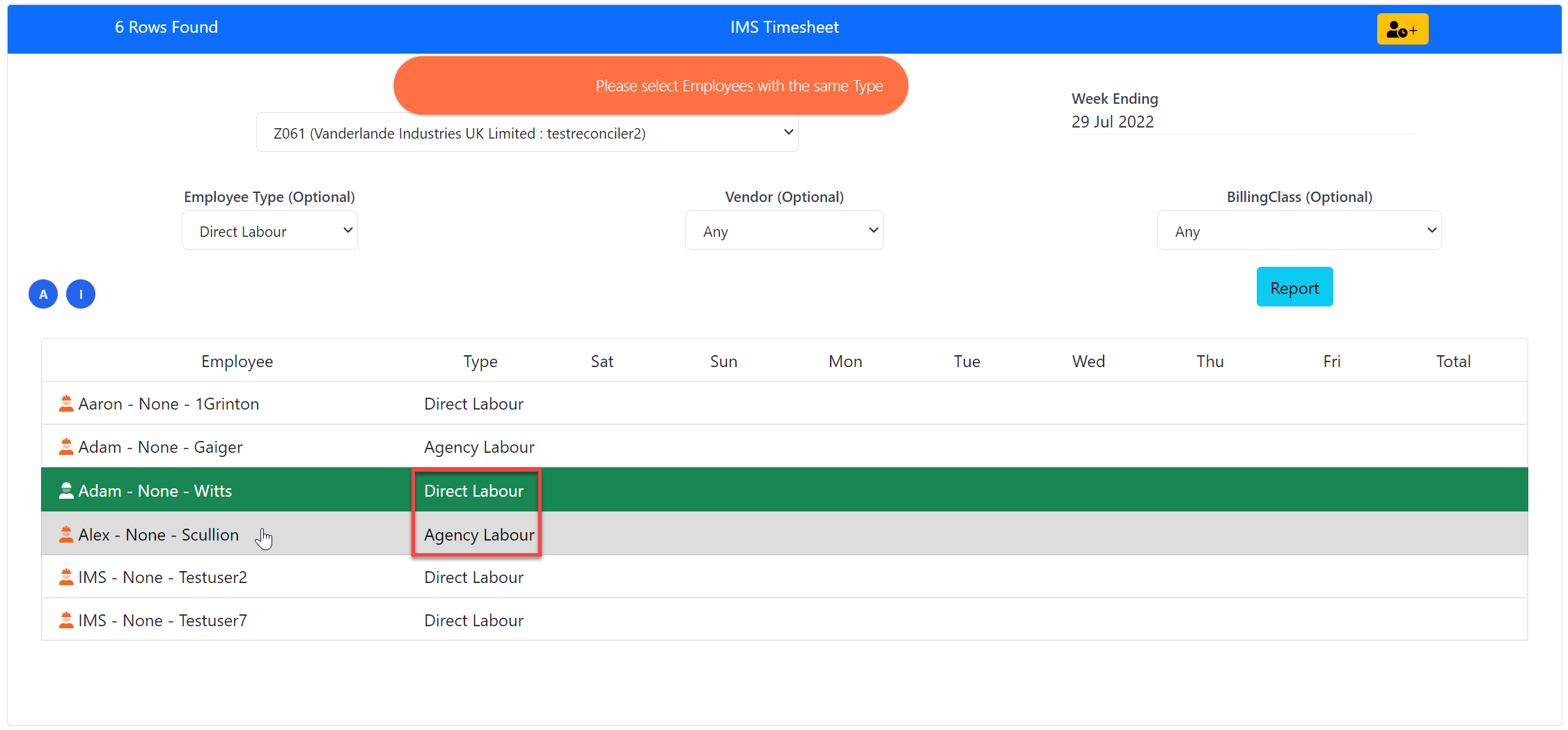Click the Total column header
This screenshot has height=730, width=1568.
(x=1453, y=361)
